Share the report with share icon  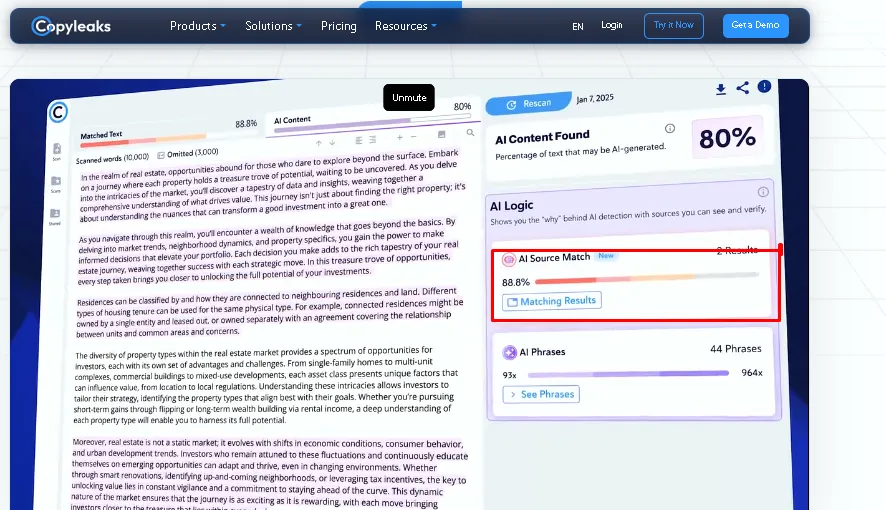coord(742,88)
